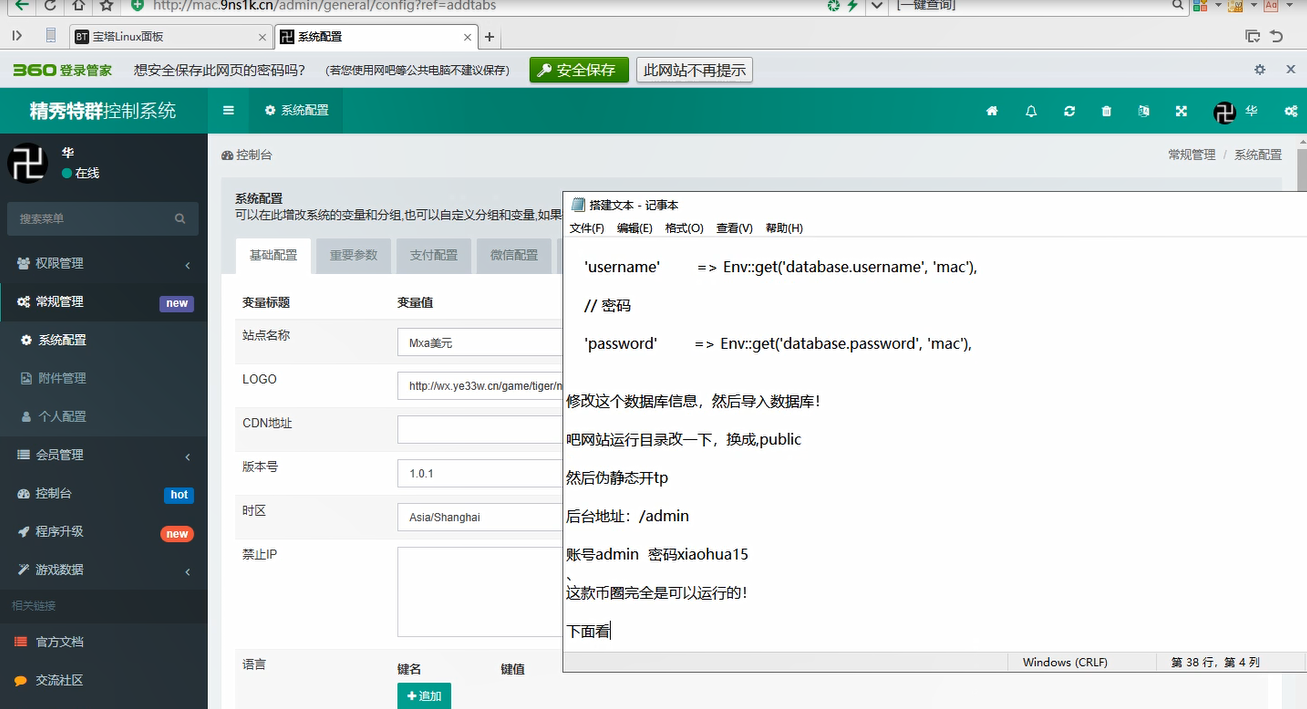Click the trash icon to clear cache
This screenshot has height=709, width=1307.
(1106, 111)
